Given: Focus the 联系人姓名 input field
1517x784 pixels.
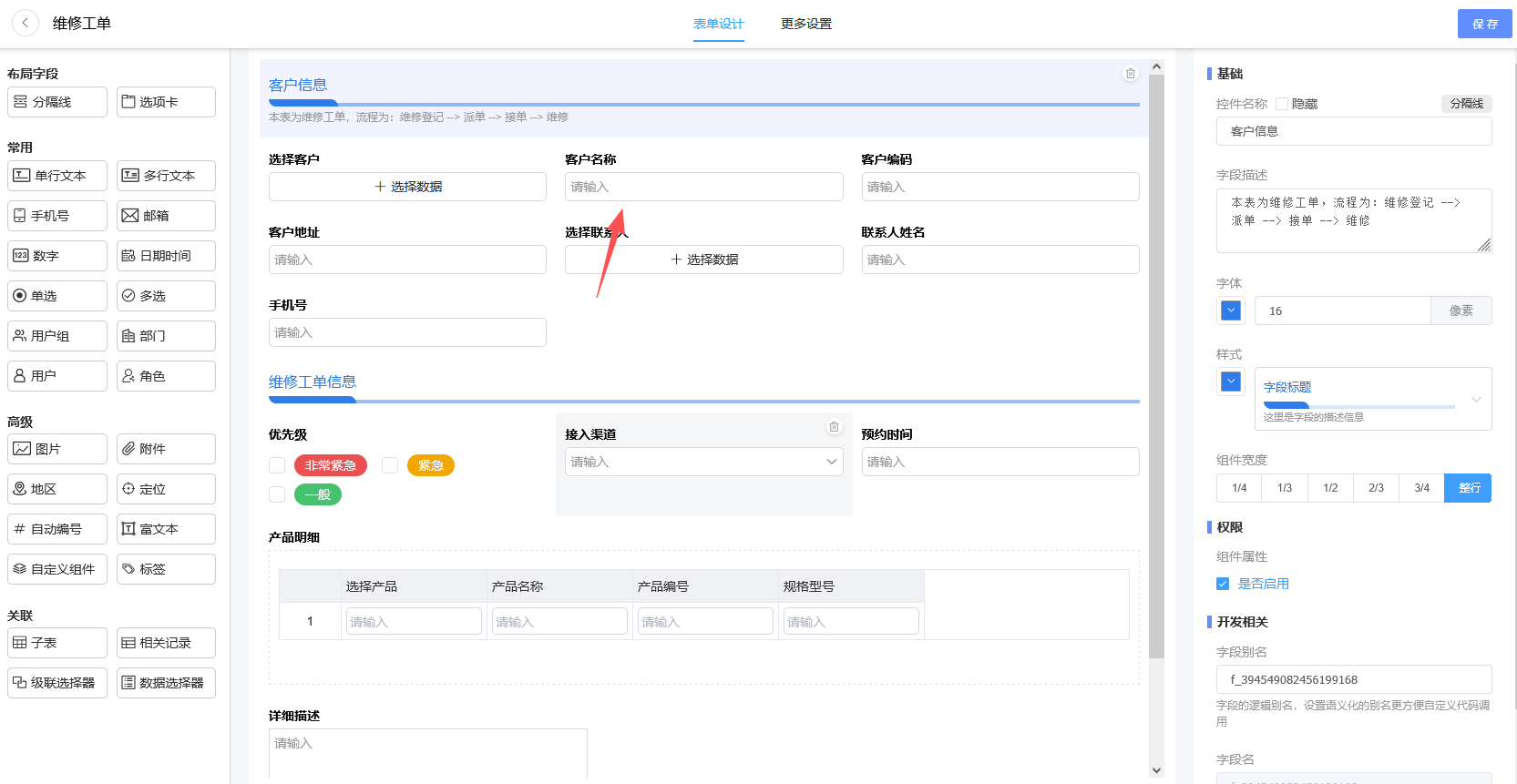Looking at the screenshot, I should click(1000, 260).
